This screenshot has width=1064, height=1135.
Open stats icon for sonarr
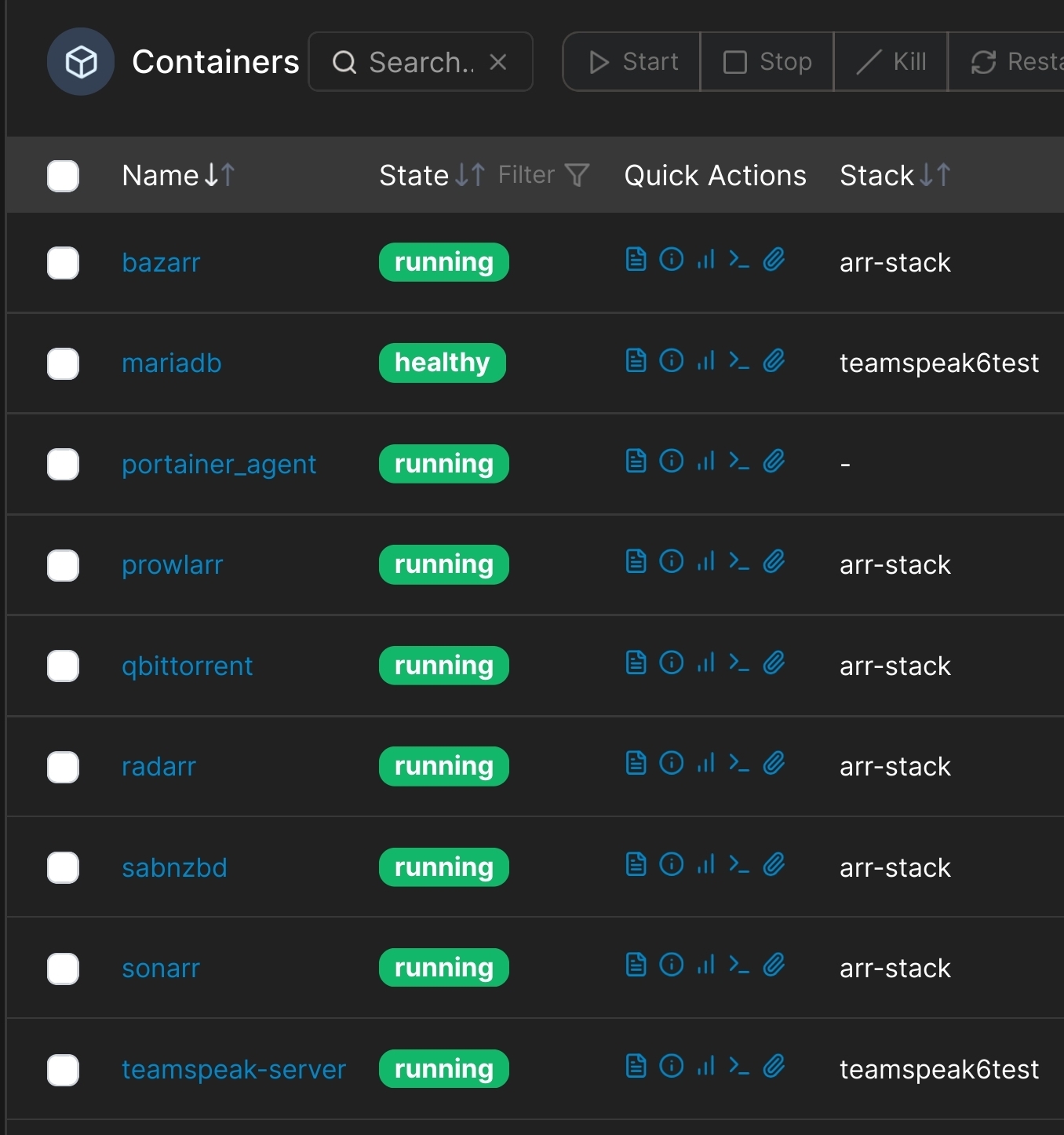(x=706, y=965)
